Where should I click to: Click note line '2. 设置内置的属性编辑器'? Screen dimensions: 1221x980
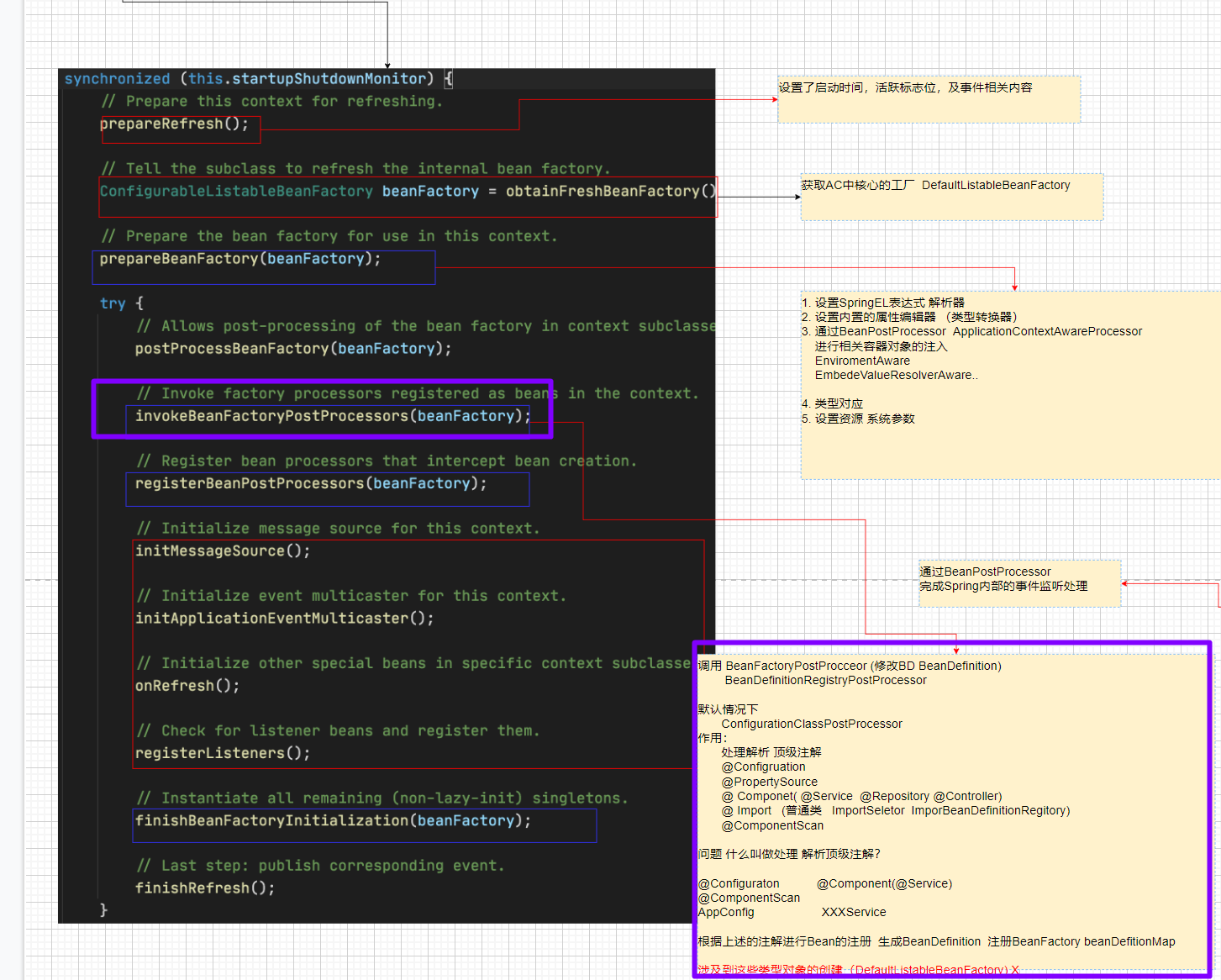[x=868, y=317]
